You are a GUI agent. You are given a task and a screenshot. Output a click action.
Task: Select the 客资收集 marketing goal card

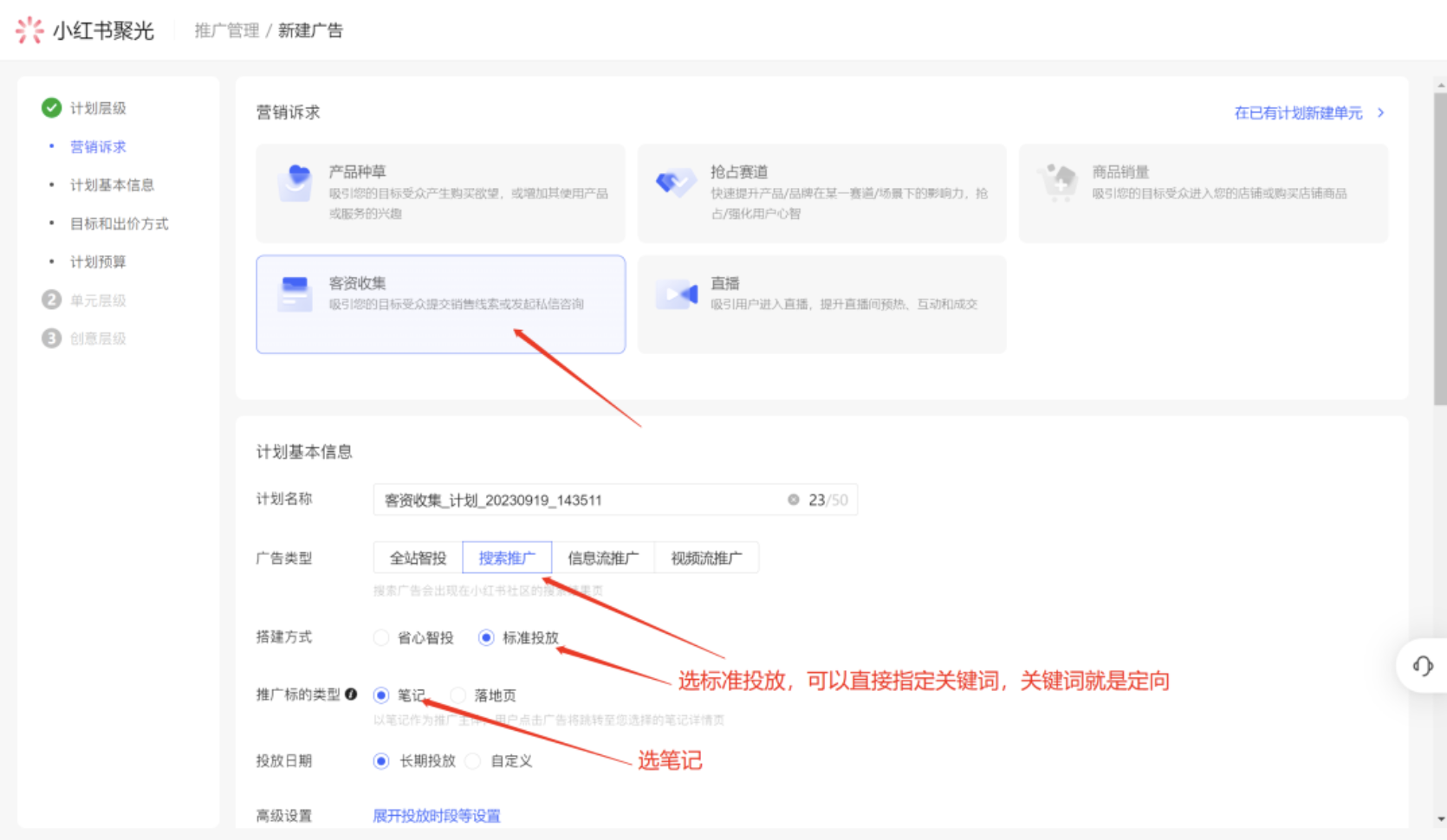[440, 304]
